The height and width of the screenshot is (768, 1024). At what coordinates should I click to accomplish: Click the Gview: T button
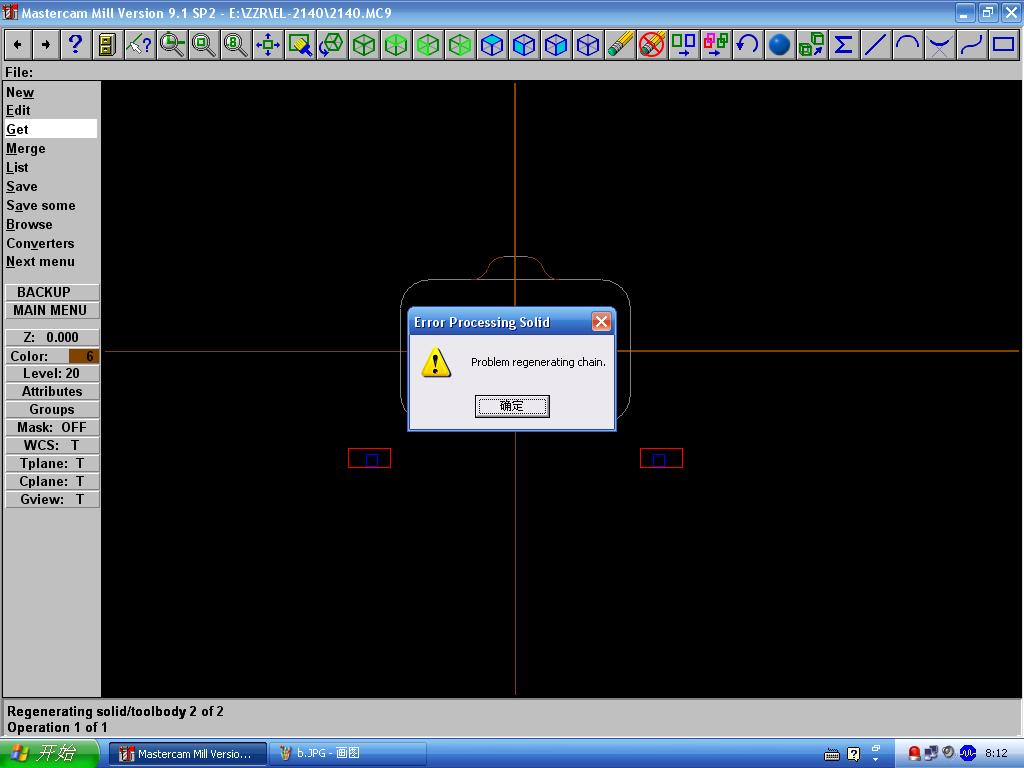52,499
